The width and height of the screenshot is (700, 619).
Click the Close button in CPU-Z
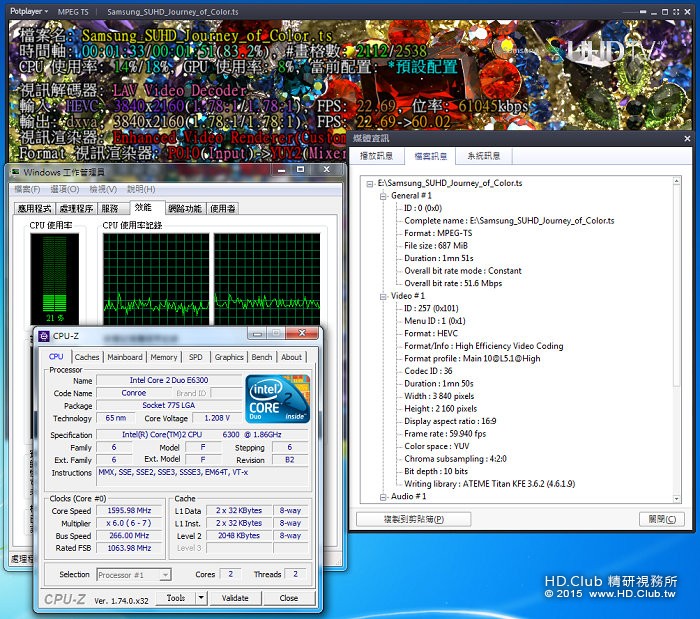tap(289, 598)
